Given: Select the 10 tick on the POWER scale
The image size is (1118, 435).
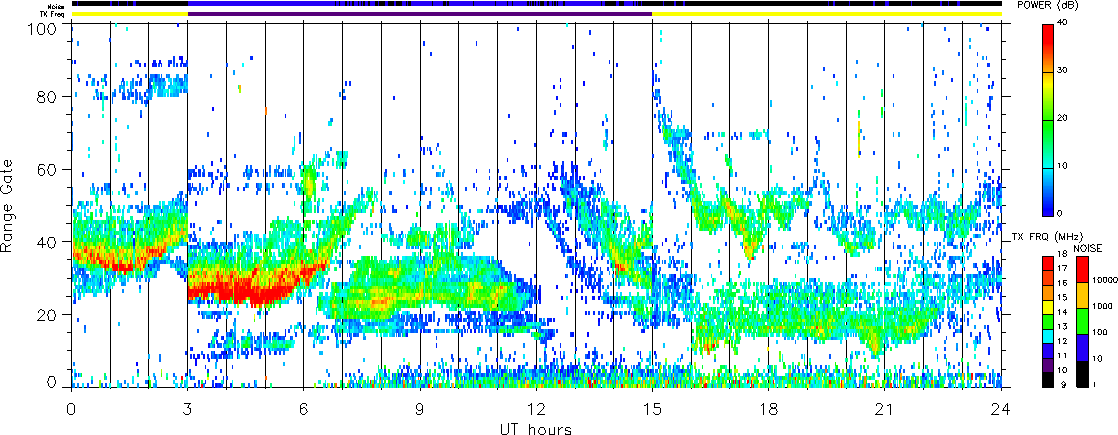Looking at the screenshot, I should coord(1064,165).
